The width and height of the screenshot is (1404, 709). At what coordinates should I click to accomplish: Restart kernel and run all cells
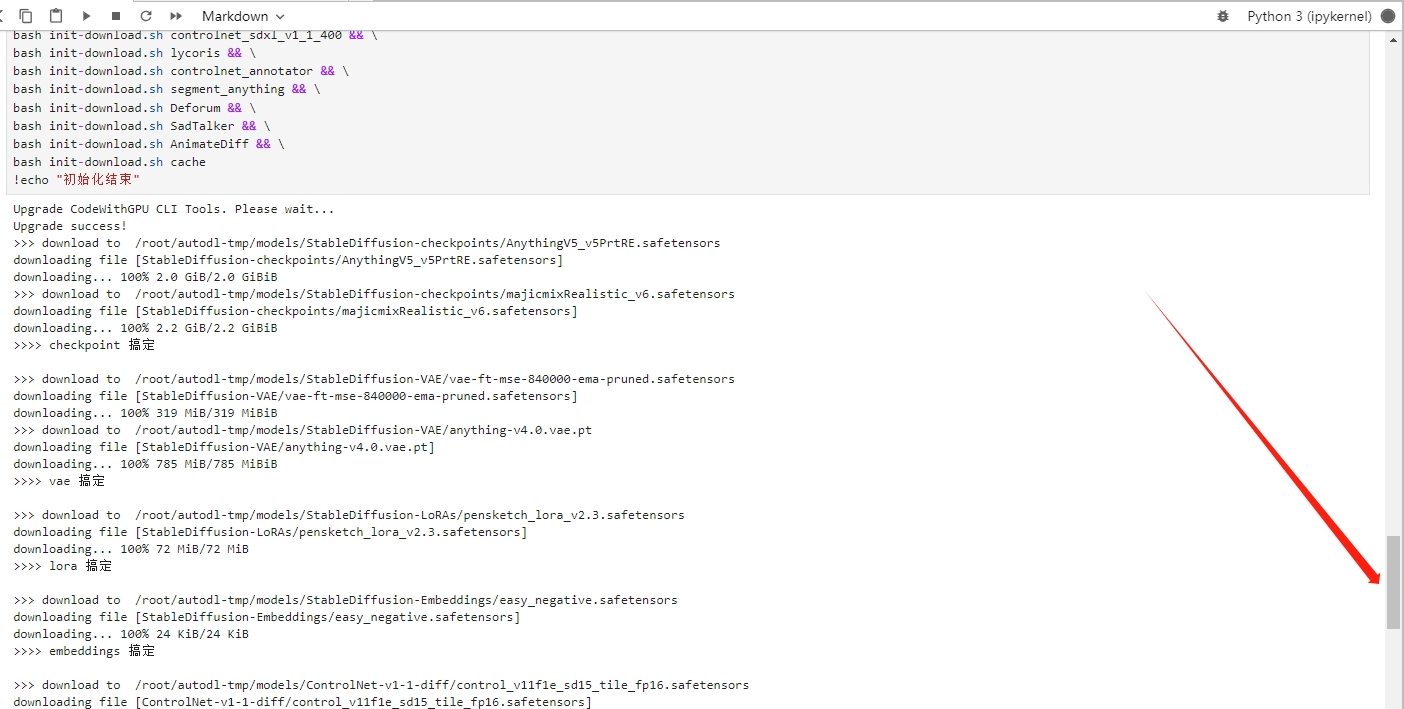176,16
